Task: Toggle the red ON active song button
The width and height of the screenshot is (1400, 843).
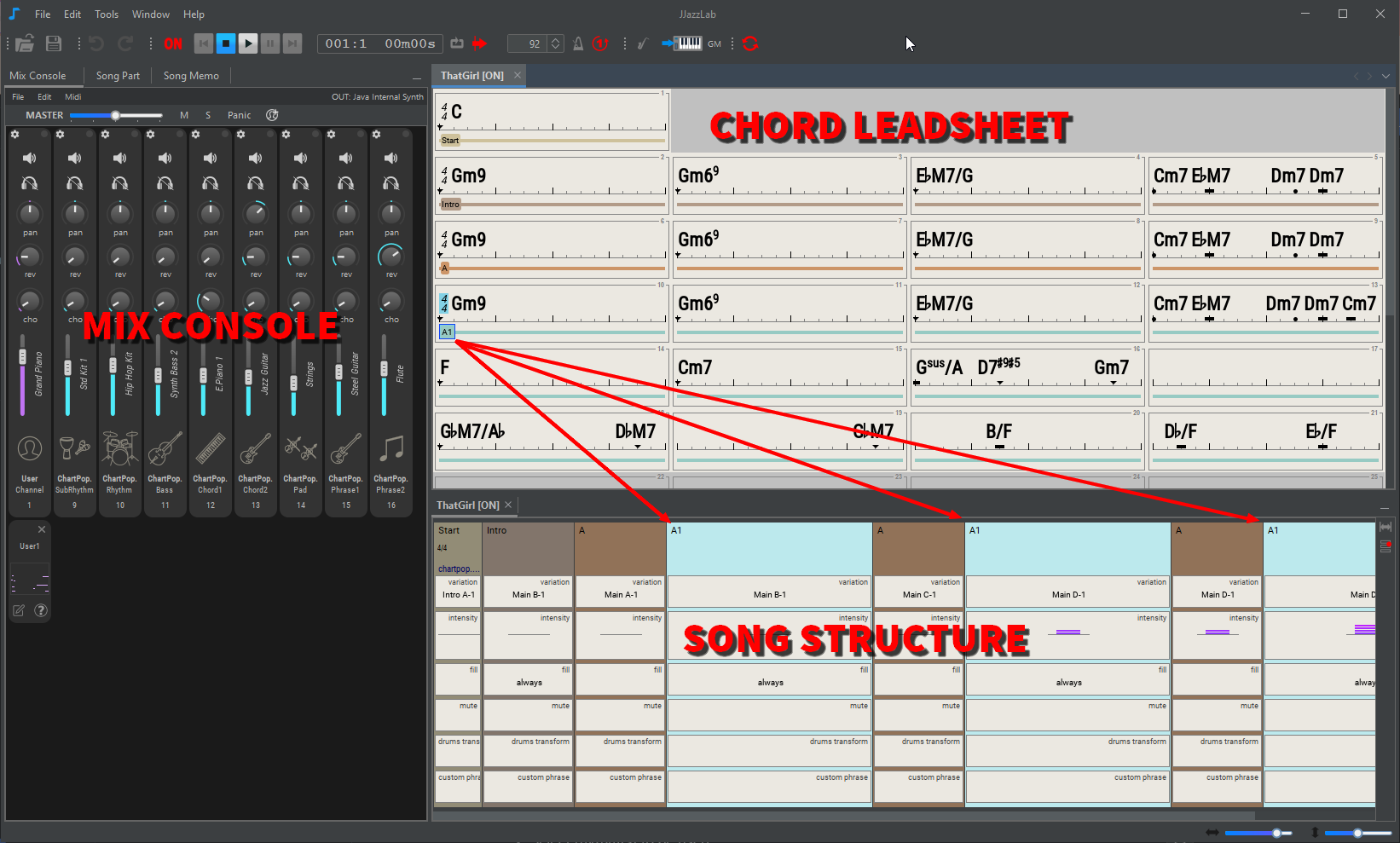Action: tap(173, 43)
